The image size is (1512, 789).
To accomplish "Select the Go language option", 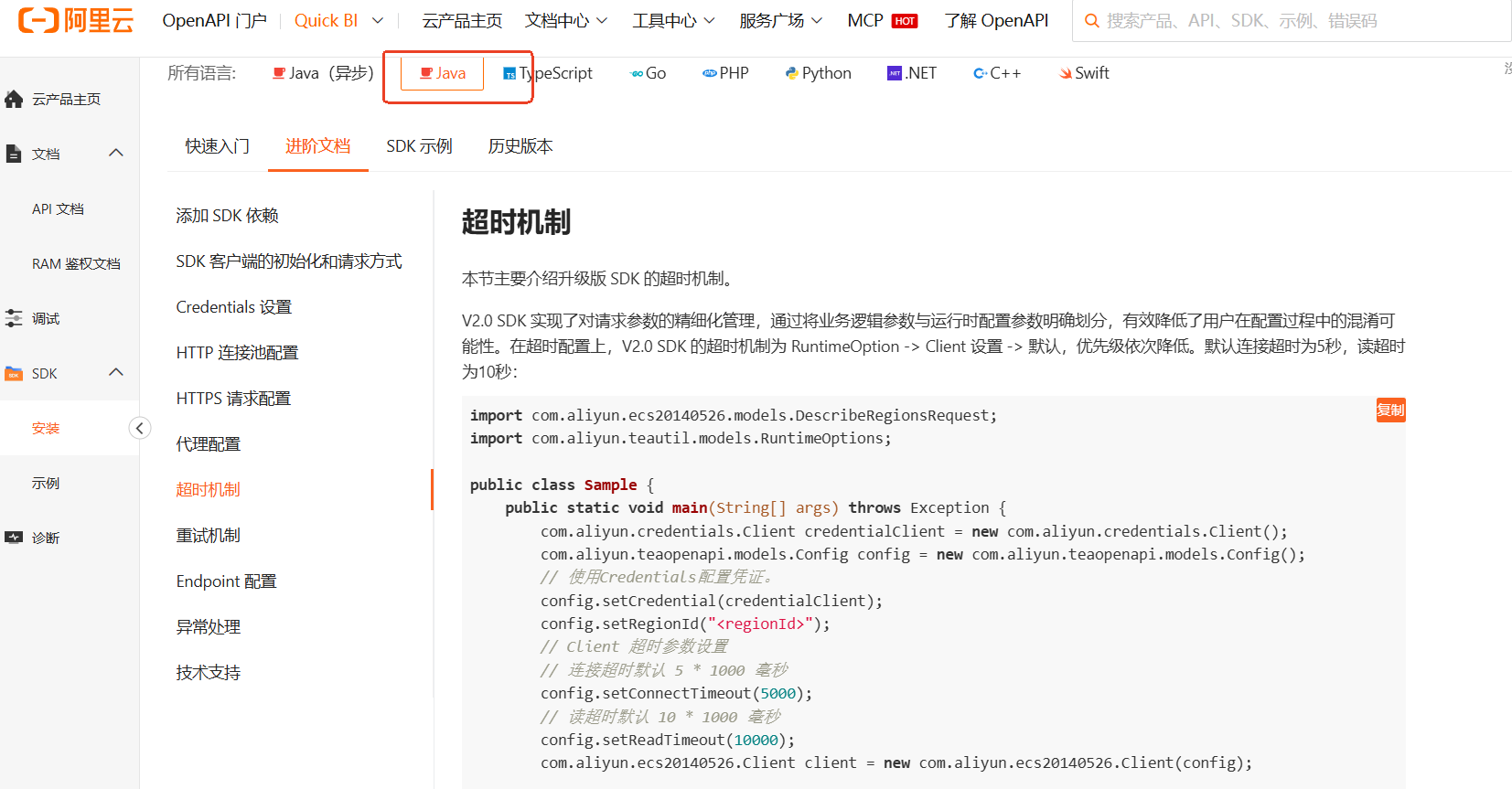I will (x=649, y=73).
